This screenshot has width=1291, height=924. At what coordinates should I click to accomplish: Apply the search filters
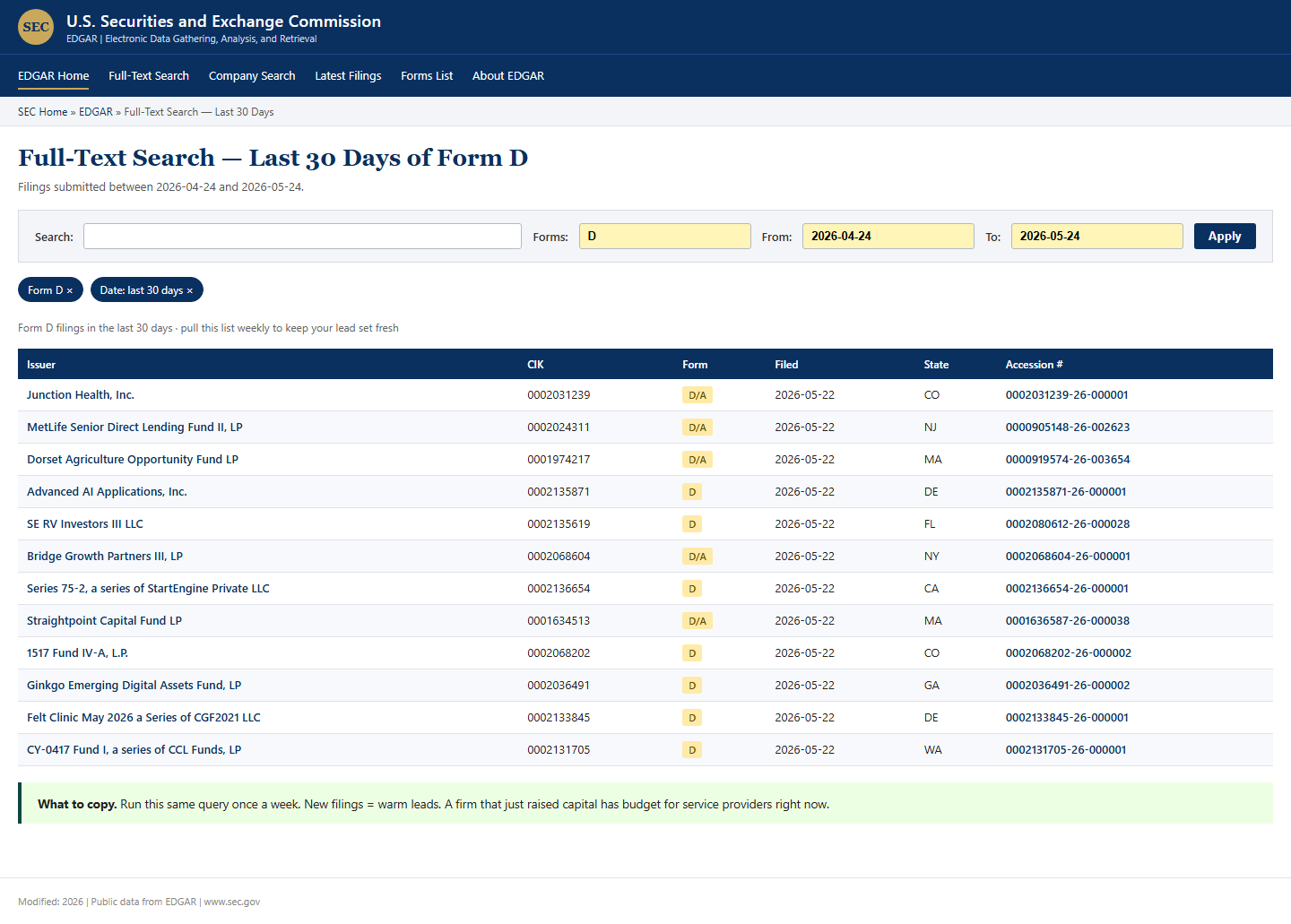pos(1225,237)
